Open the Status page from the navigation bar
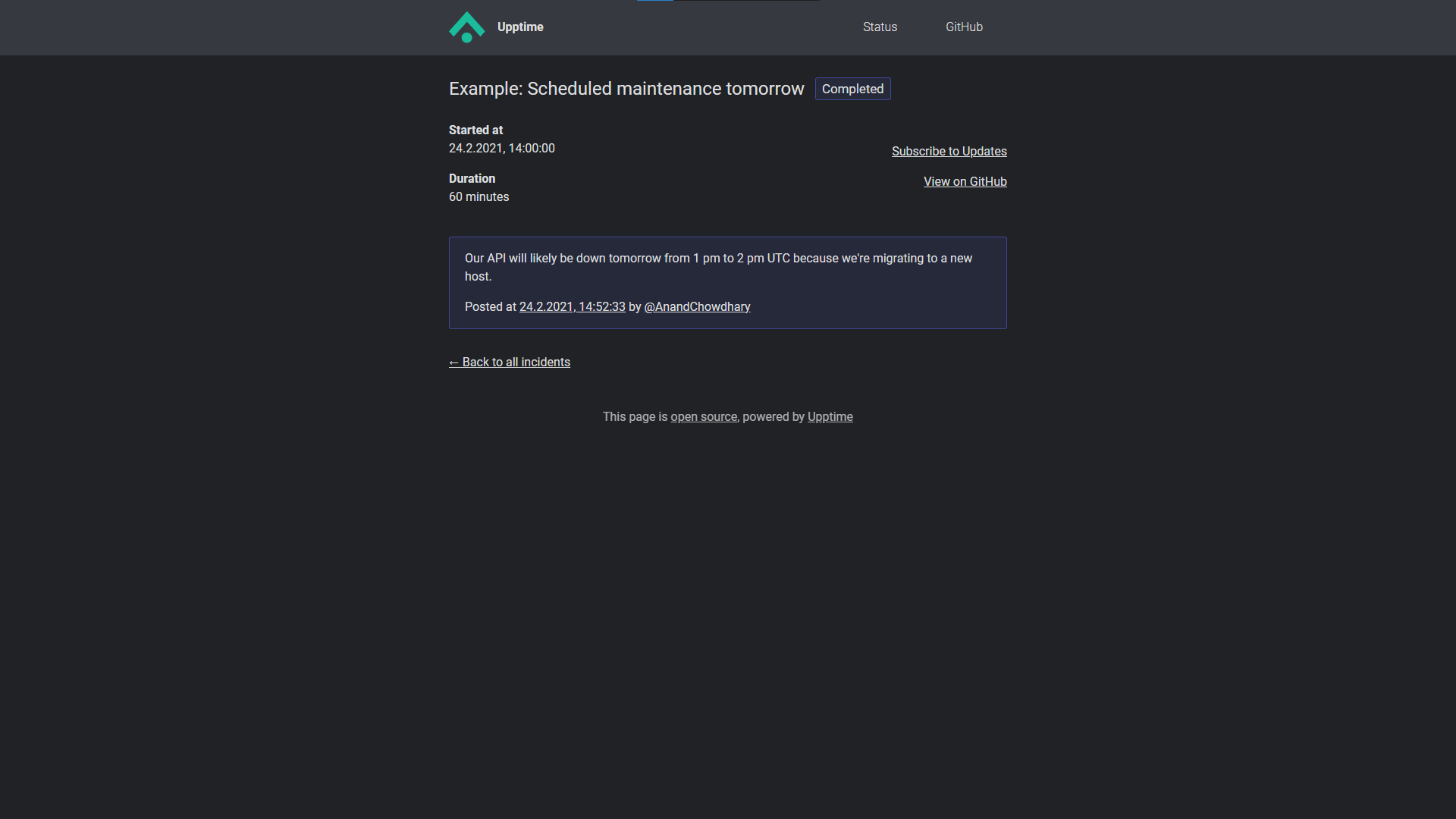 (879, 27)
